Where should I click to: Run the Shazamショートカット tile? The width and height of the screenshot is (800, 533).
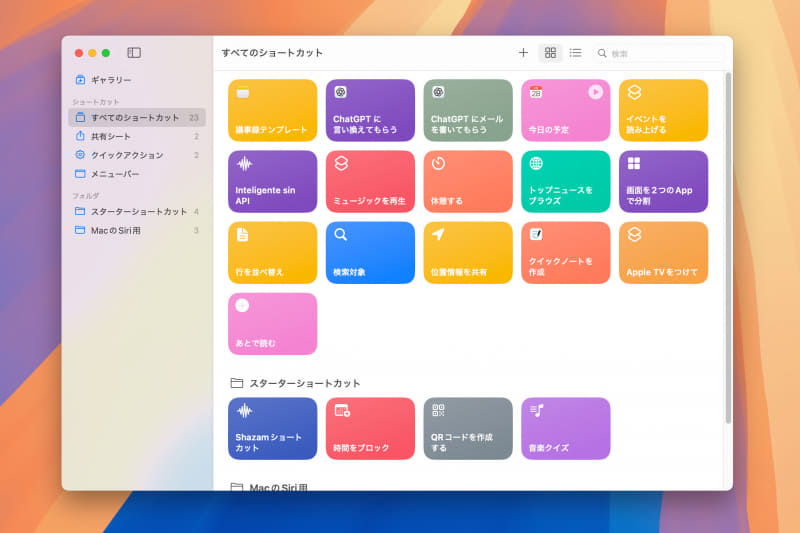272,428
